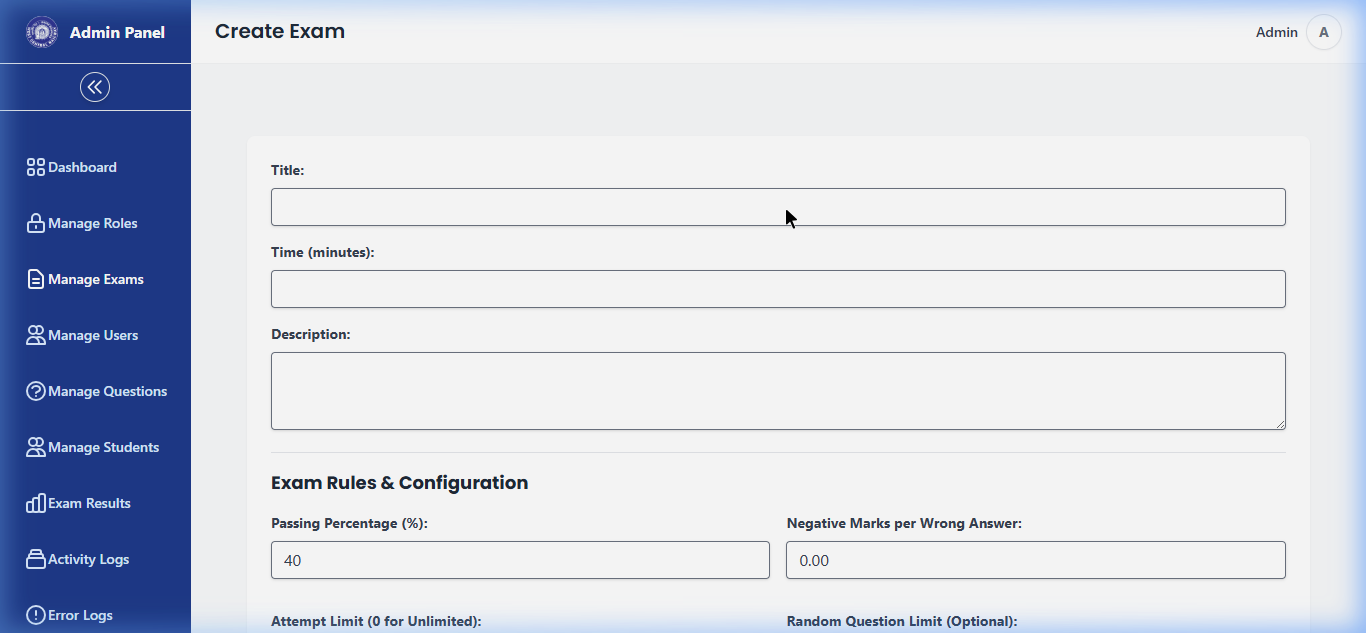Click the "Passing Percentage (%):" label
The width and height of the screenshot is (1366, 633).
click(349, 523)
